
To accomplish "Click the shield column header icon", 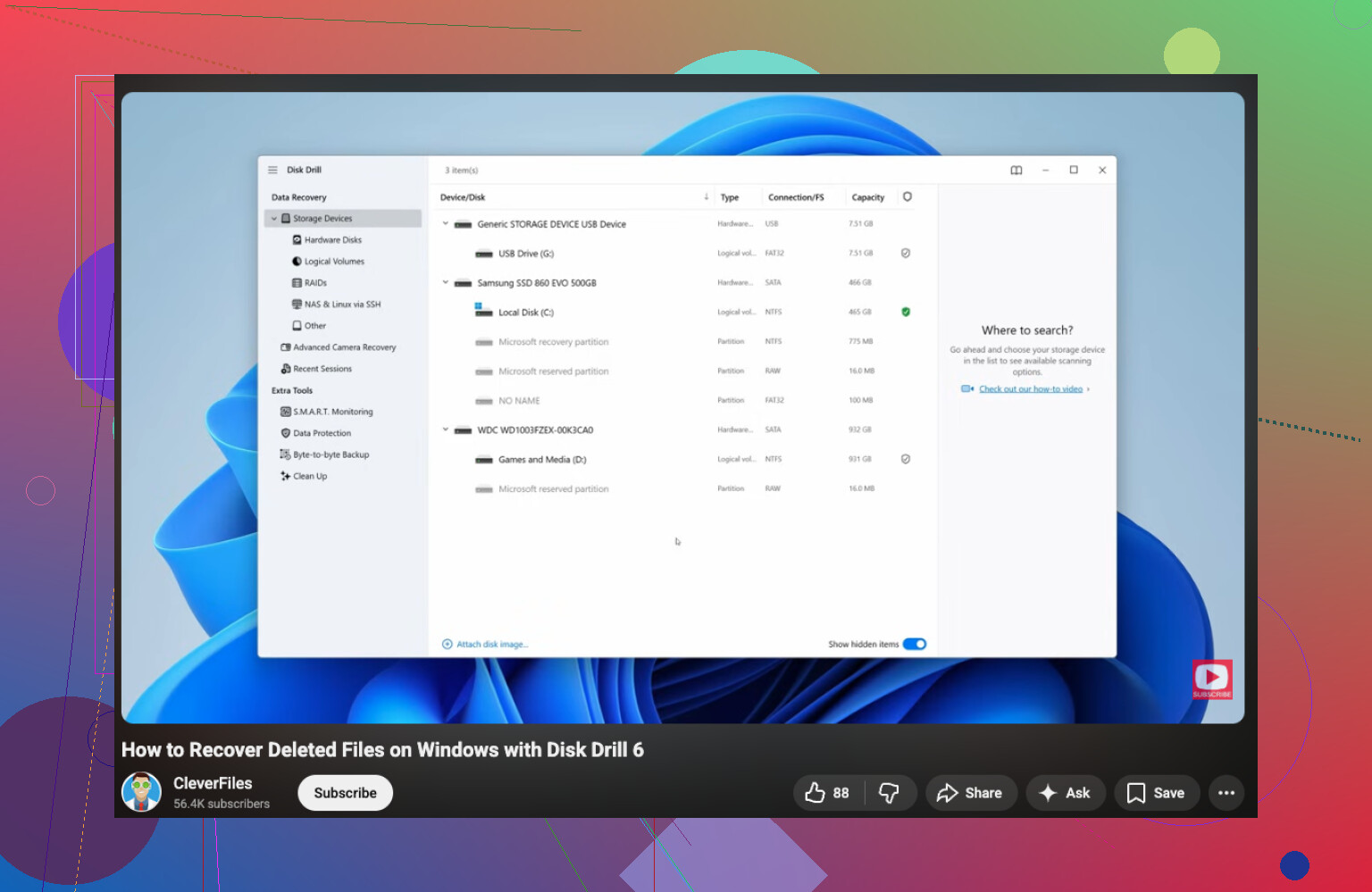I will point(908,197).
